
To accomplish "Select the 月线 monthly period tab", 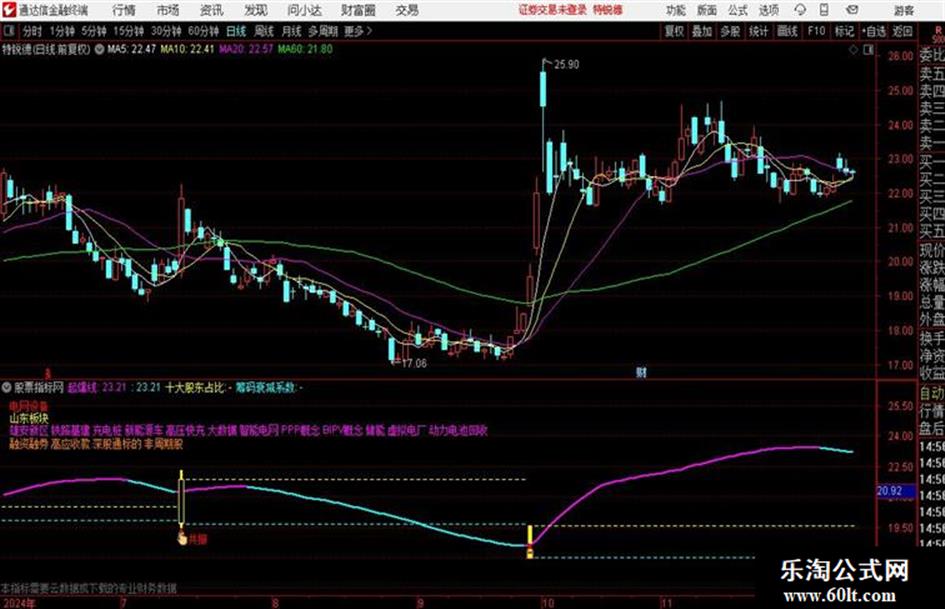I will pyautogui.click(x=292, y=31).
